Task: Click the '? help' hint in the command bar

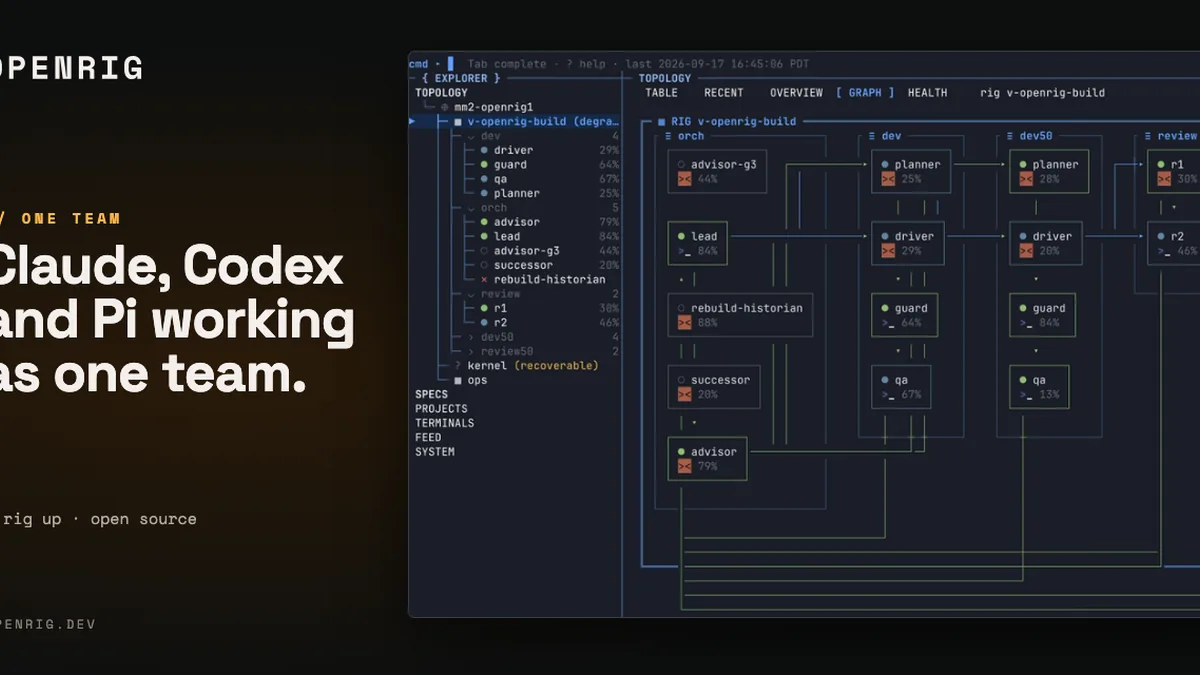Action: (x=586, y=64)
